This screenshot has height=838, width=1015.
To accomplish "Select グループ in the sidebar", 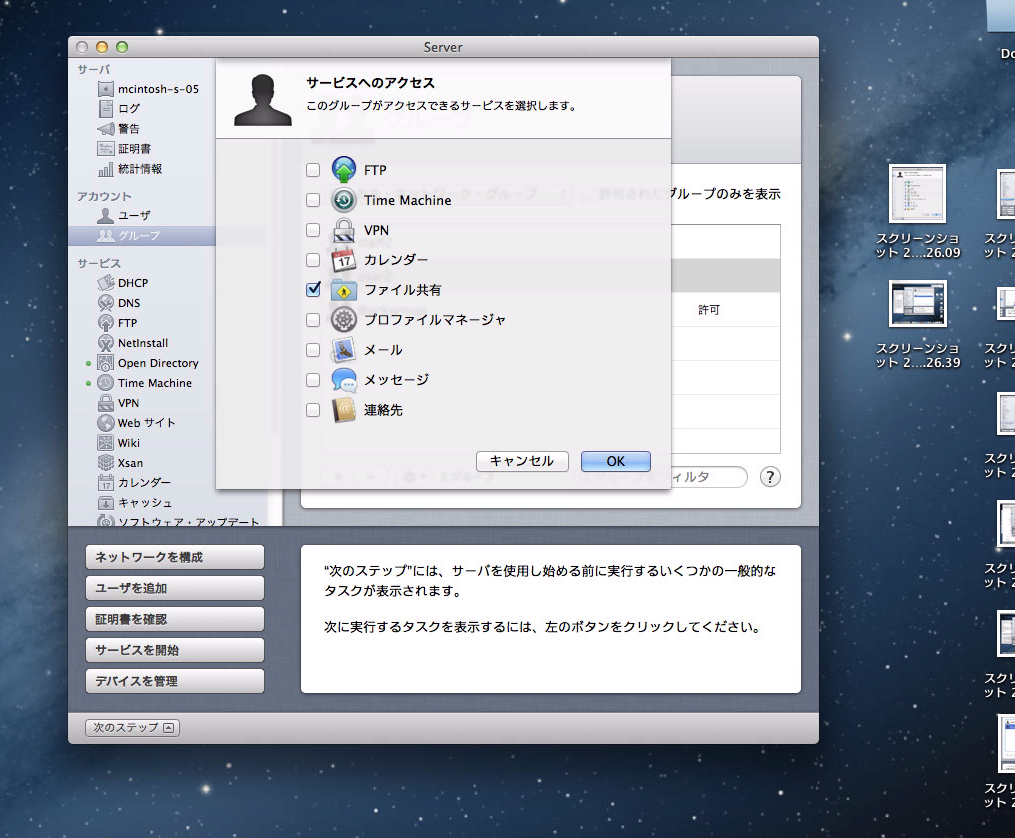I will 141,236.
